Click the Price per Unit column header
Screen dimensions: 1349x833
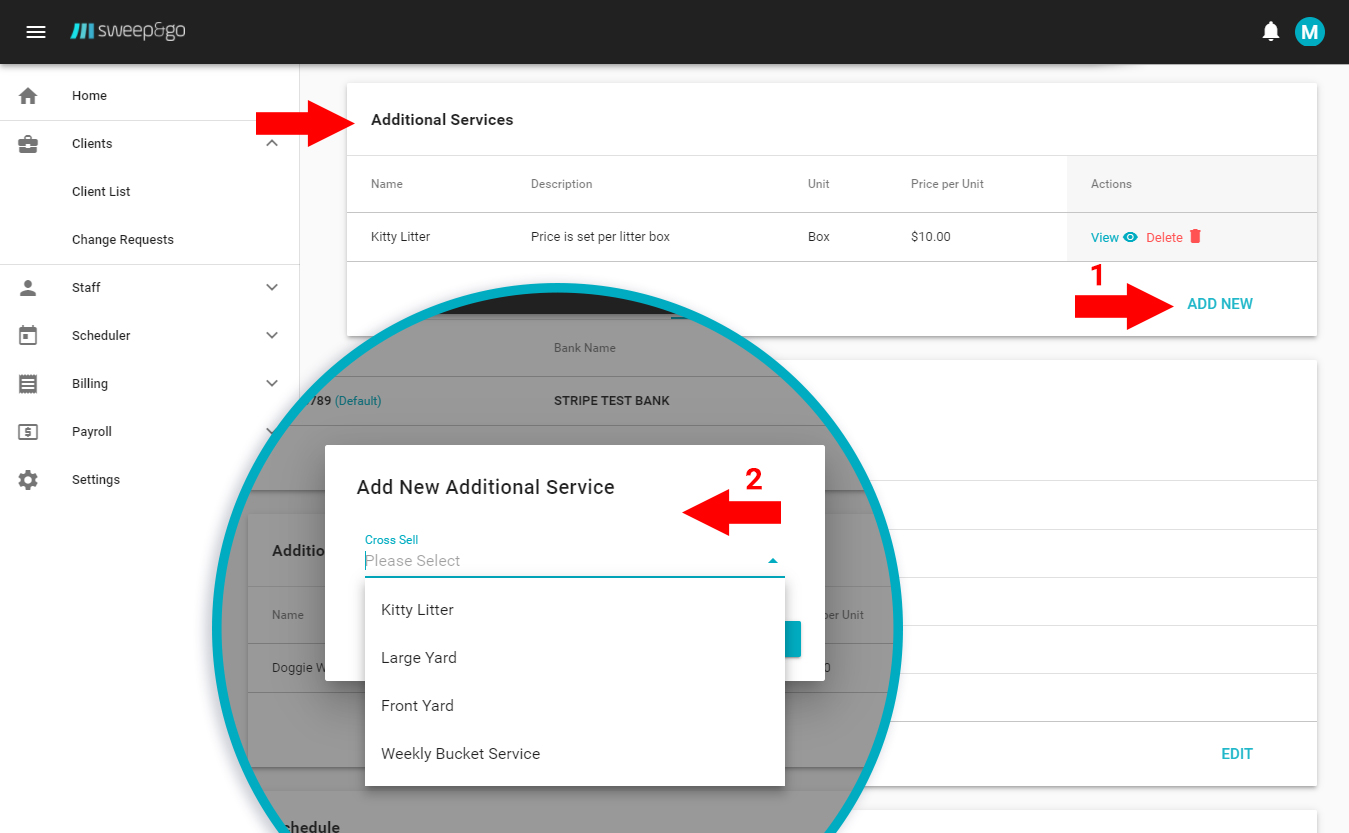point(947,184)
